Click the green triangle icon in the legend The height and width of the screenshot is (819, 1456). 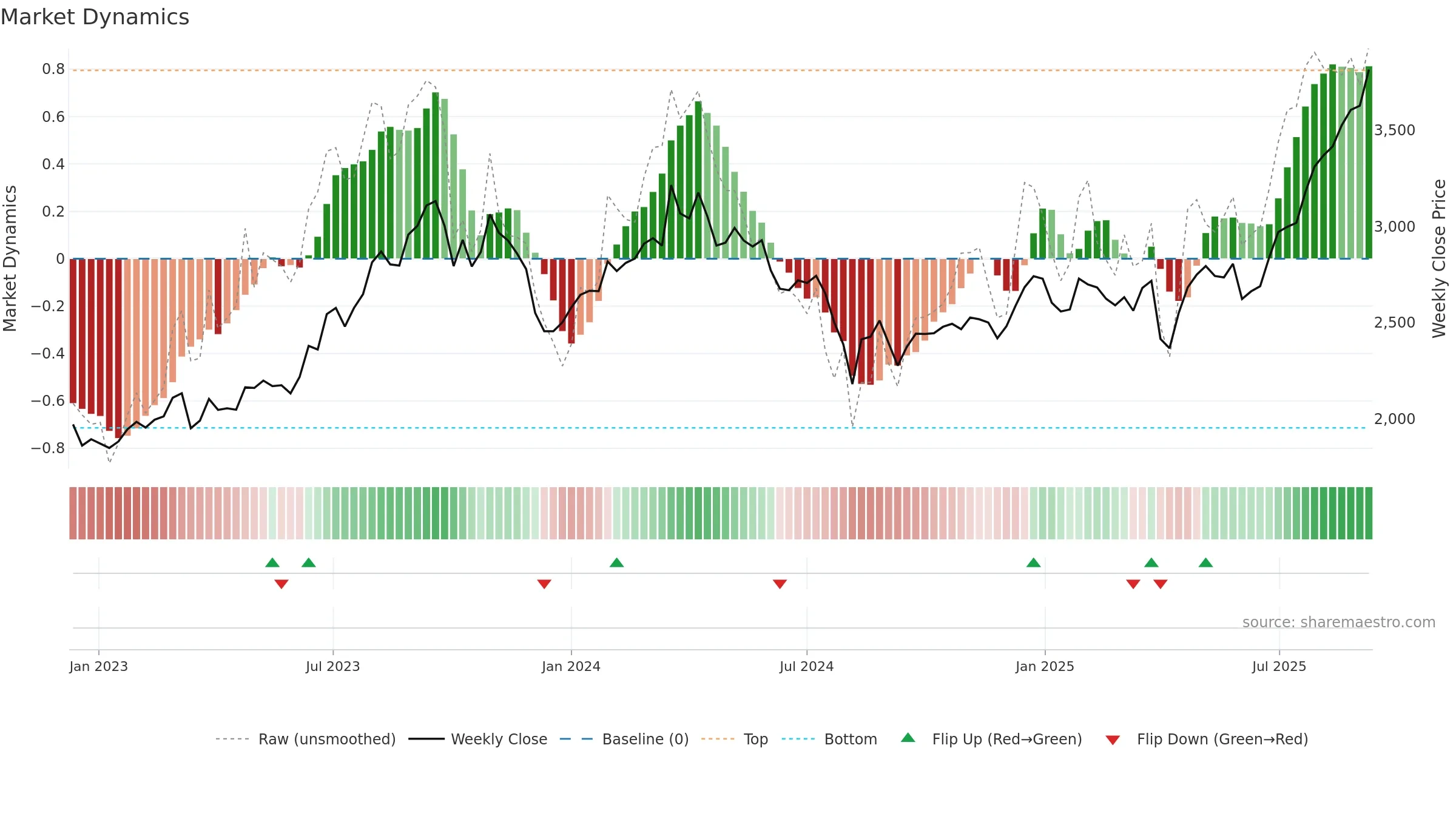pos(908,738)
